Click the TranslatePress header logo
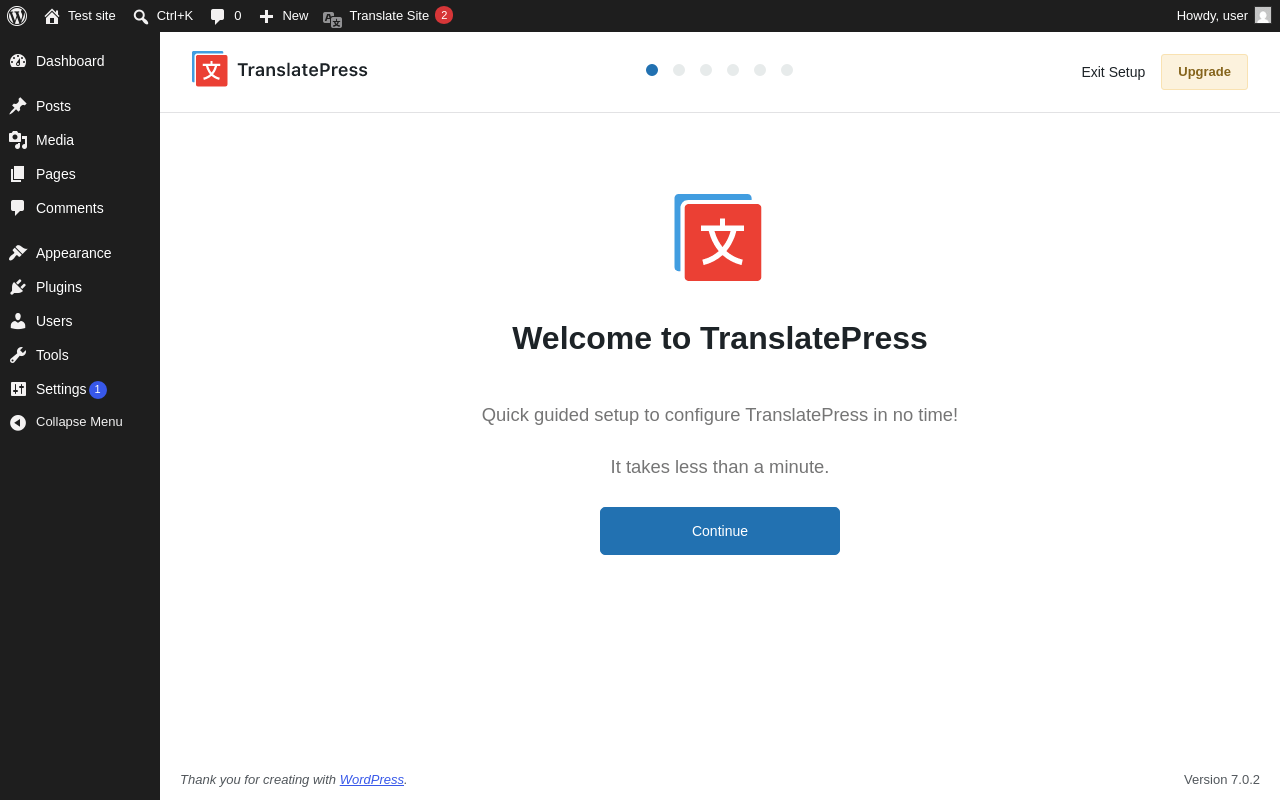This screenshot has width=1280, height=800. click(280, 70)
